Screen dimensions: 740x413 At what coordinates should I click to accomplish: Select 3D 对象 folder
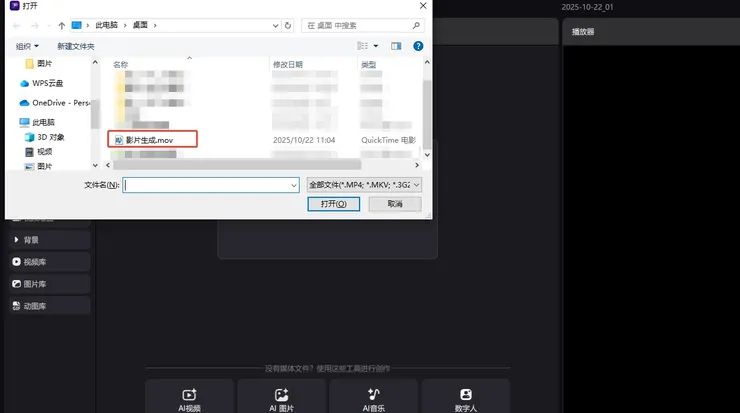[x=44, y=137]
